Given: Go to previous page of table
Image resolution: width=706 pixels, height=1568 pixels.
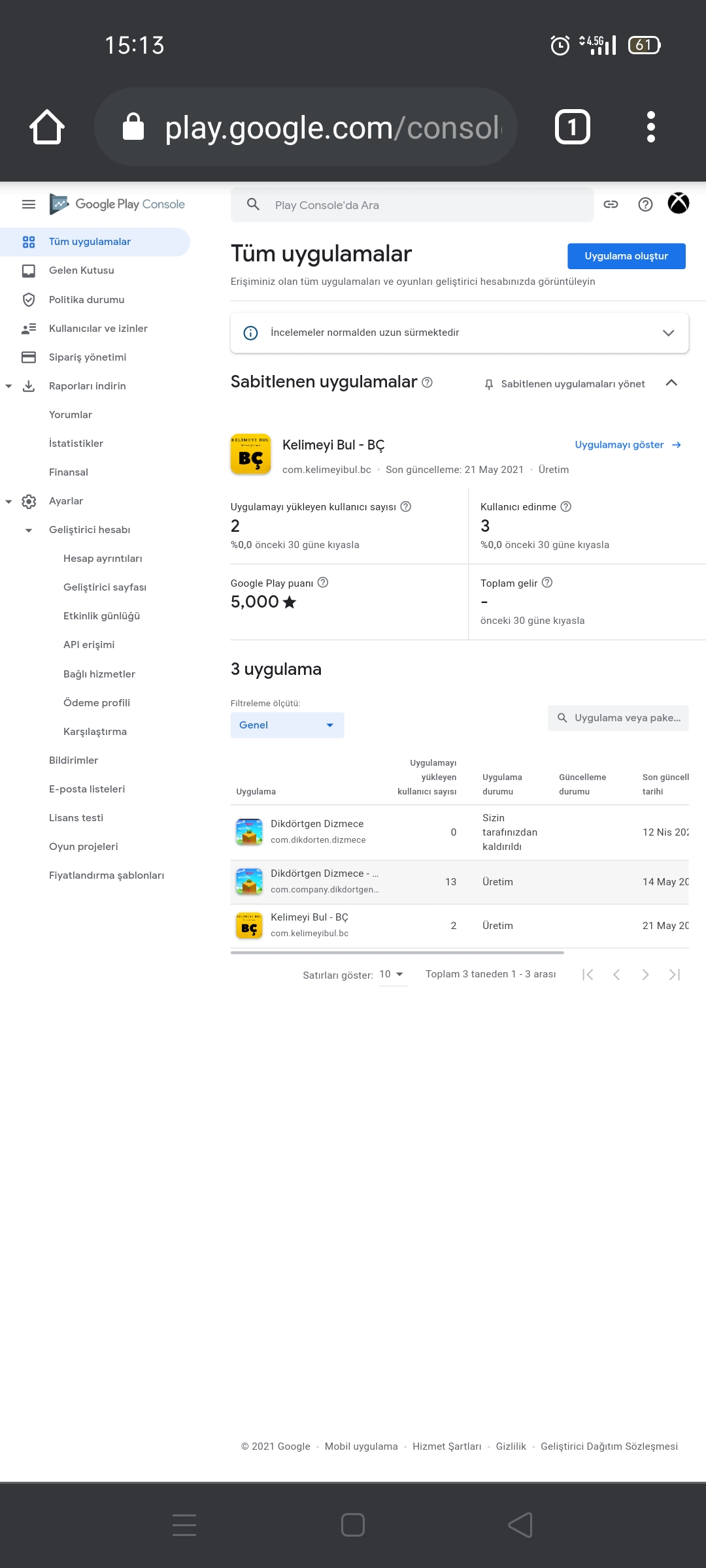Looking at the screenshot, I should click(616, 975).
